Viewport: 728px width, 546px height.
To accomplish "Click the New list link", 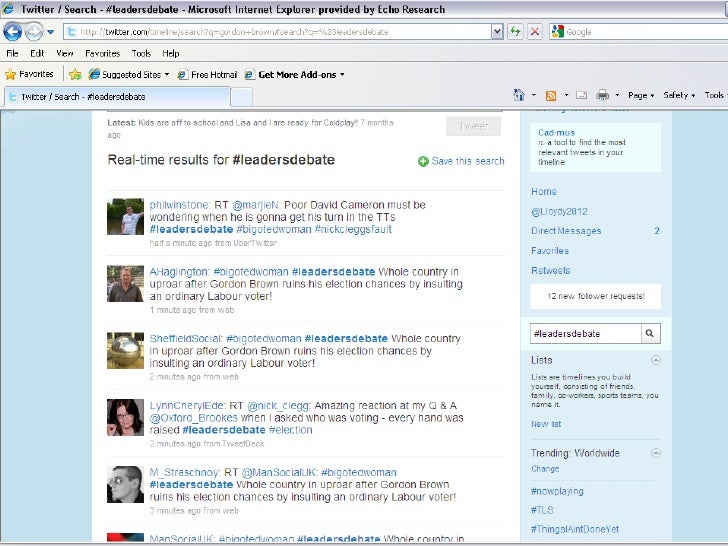I will [x=546, y=424].
